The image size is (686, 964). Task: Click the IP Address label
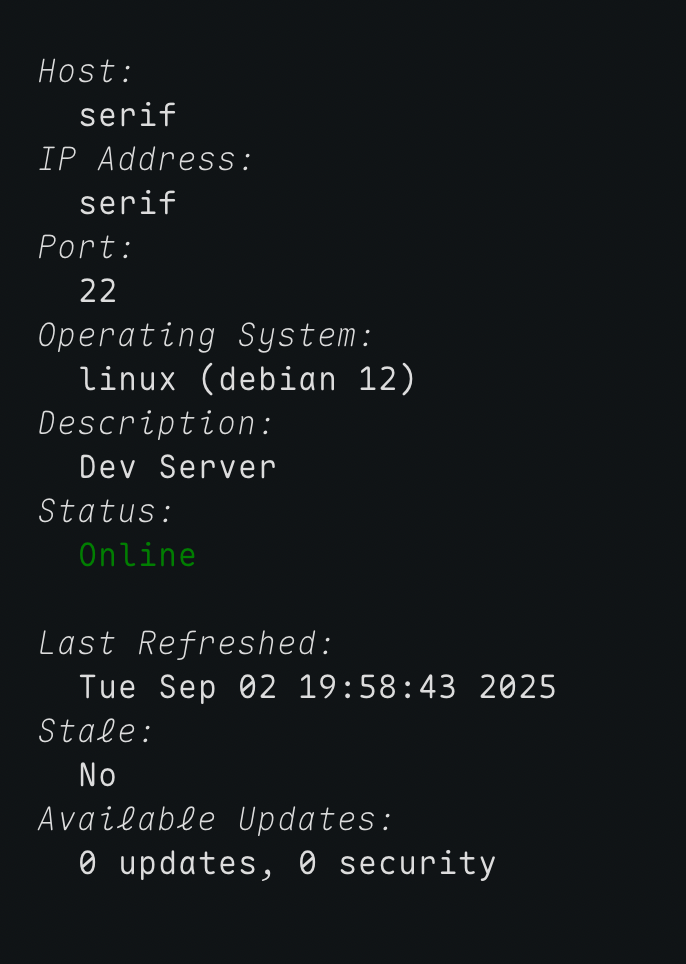pyautogui.click(x=146, y=159)
